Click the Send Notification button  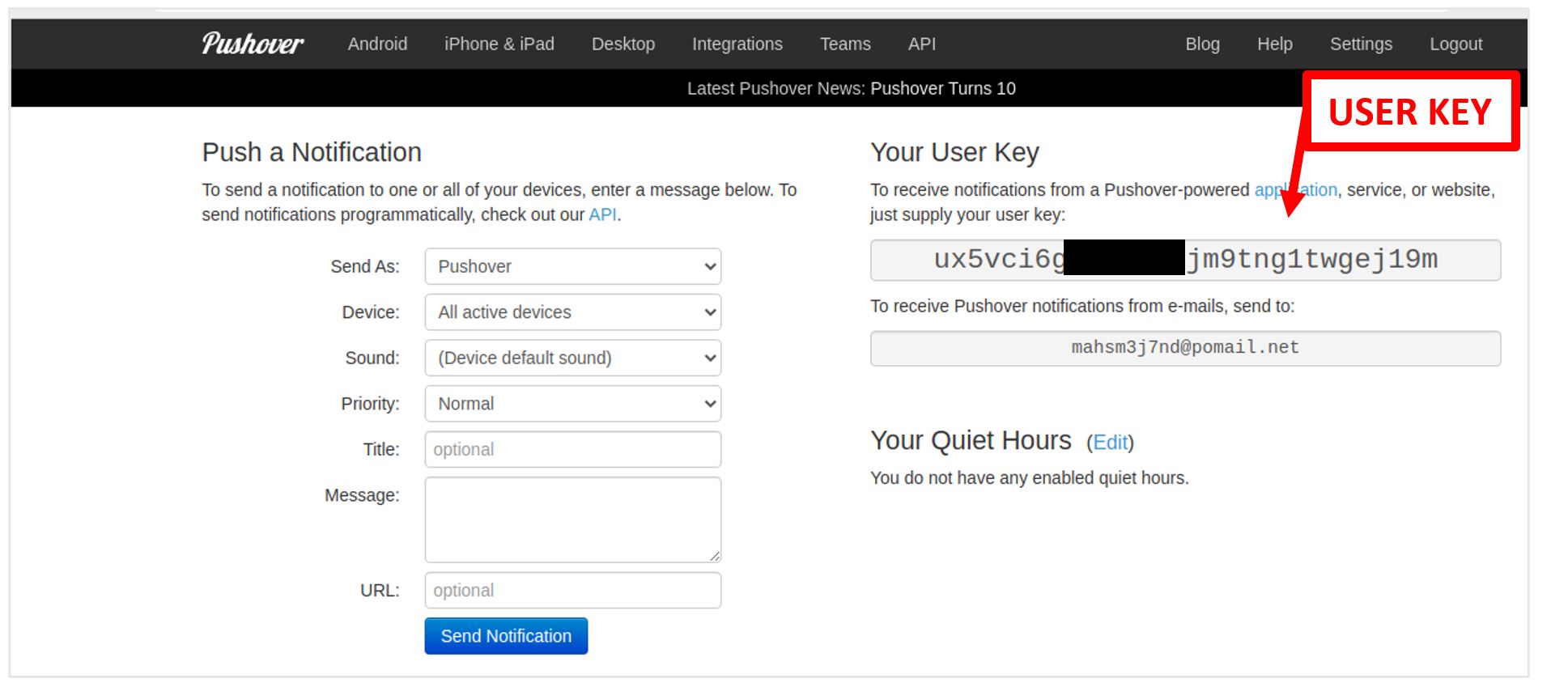pyautogui.click(x=506, y=636)
